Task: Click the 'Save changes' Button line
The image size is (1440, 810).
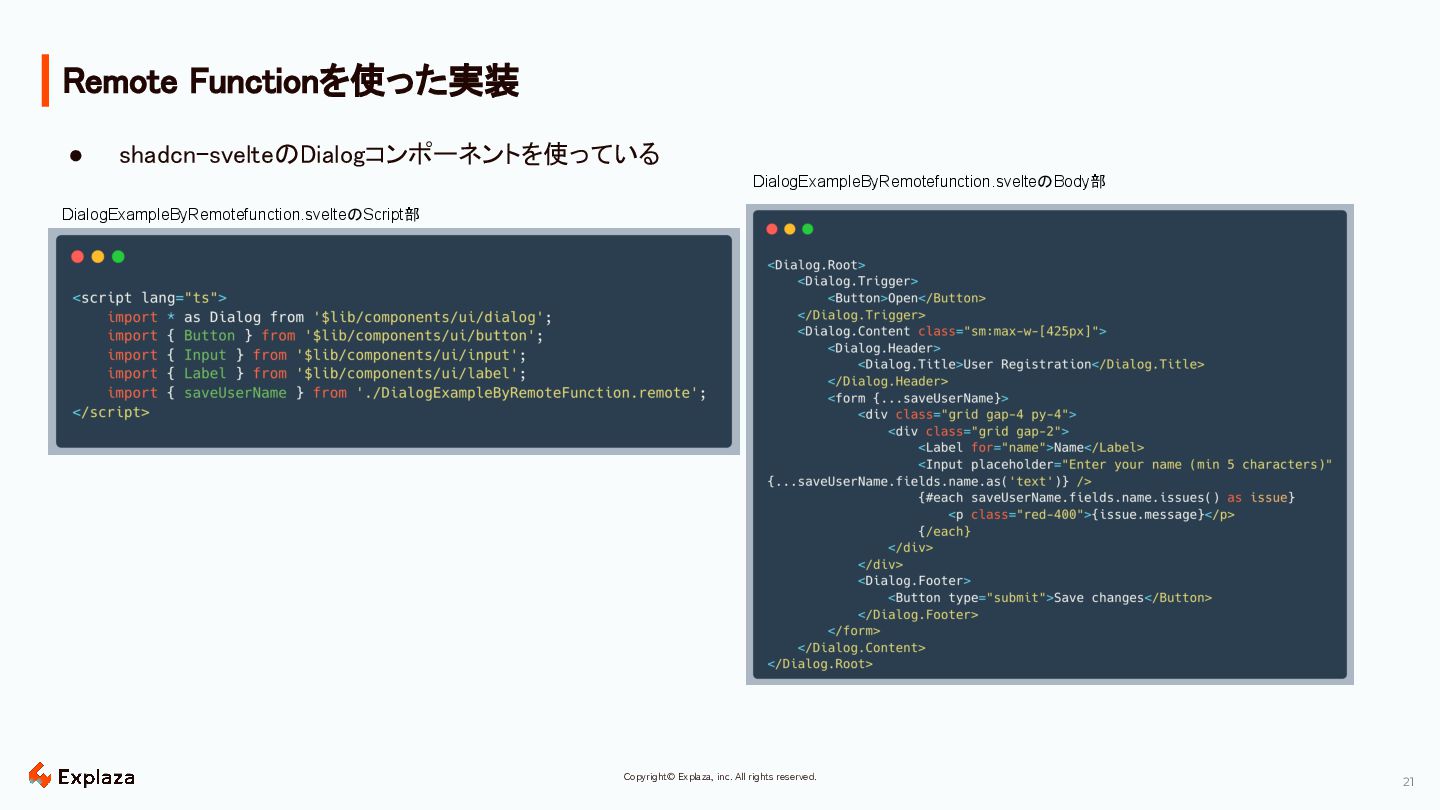Action: (x=1050, y=597)
